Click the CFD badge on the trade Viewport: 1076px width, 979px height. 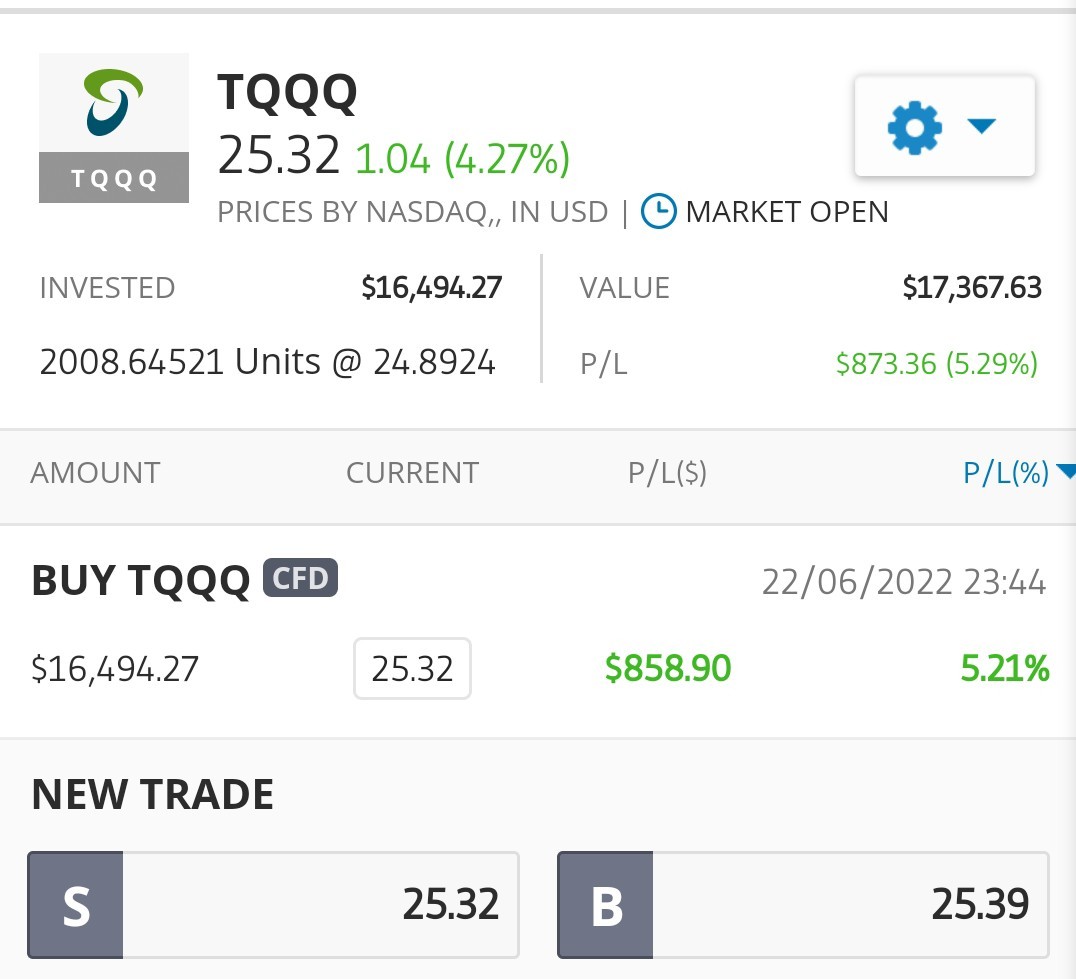(x=301, y=578)
